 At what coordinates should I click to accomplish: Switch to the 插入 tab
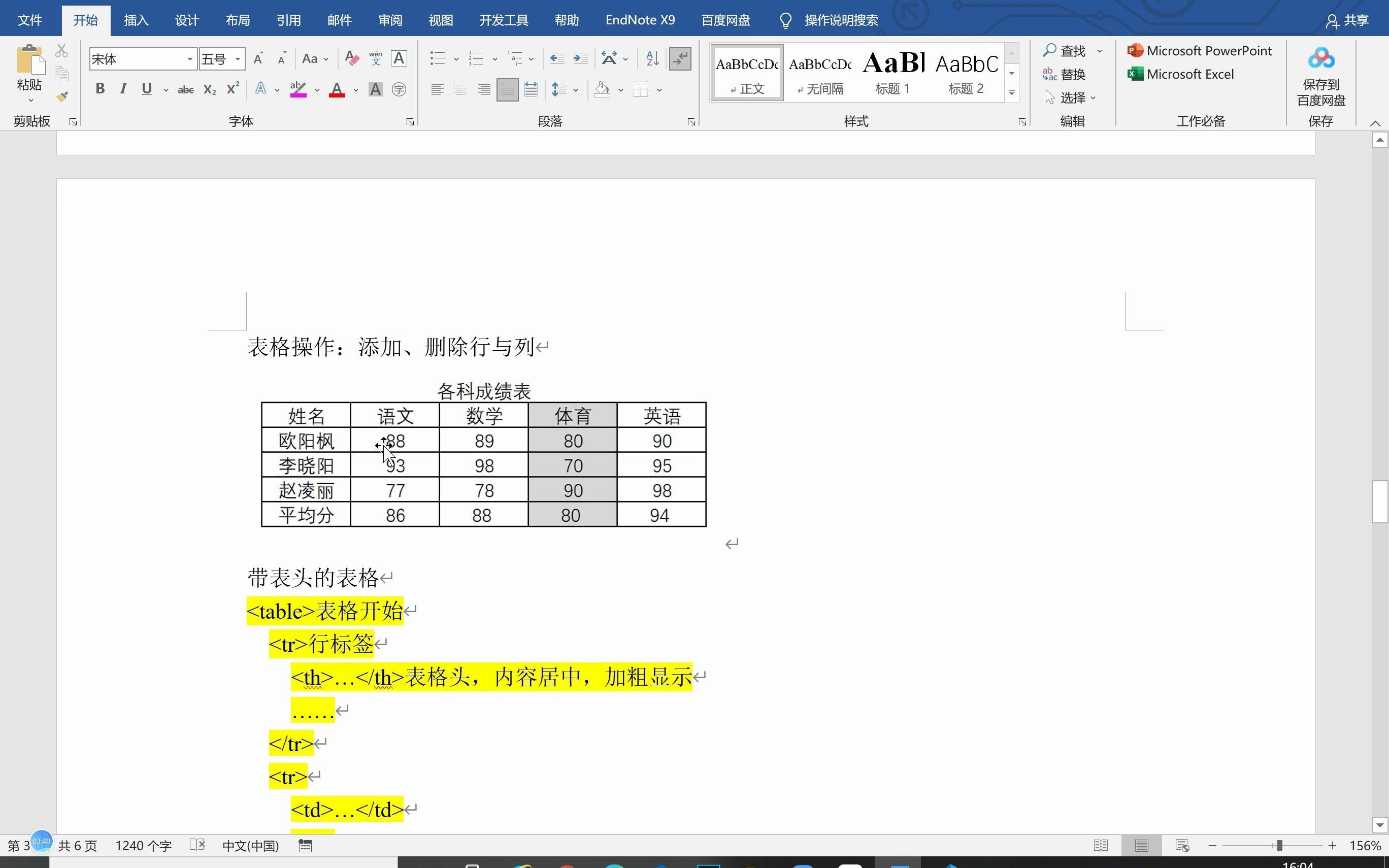pos(136,20)
